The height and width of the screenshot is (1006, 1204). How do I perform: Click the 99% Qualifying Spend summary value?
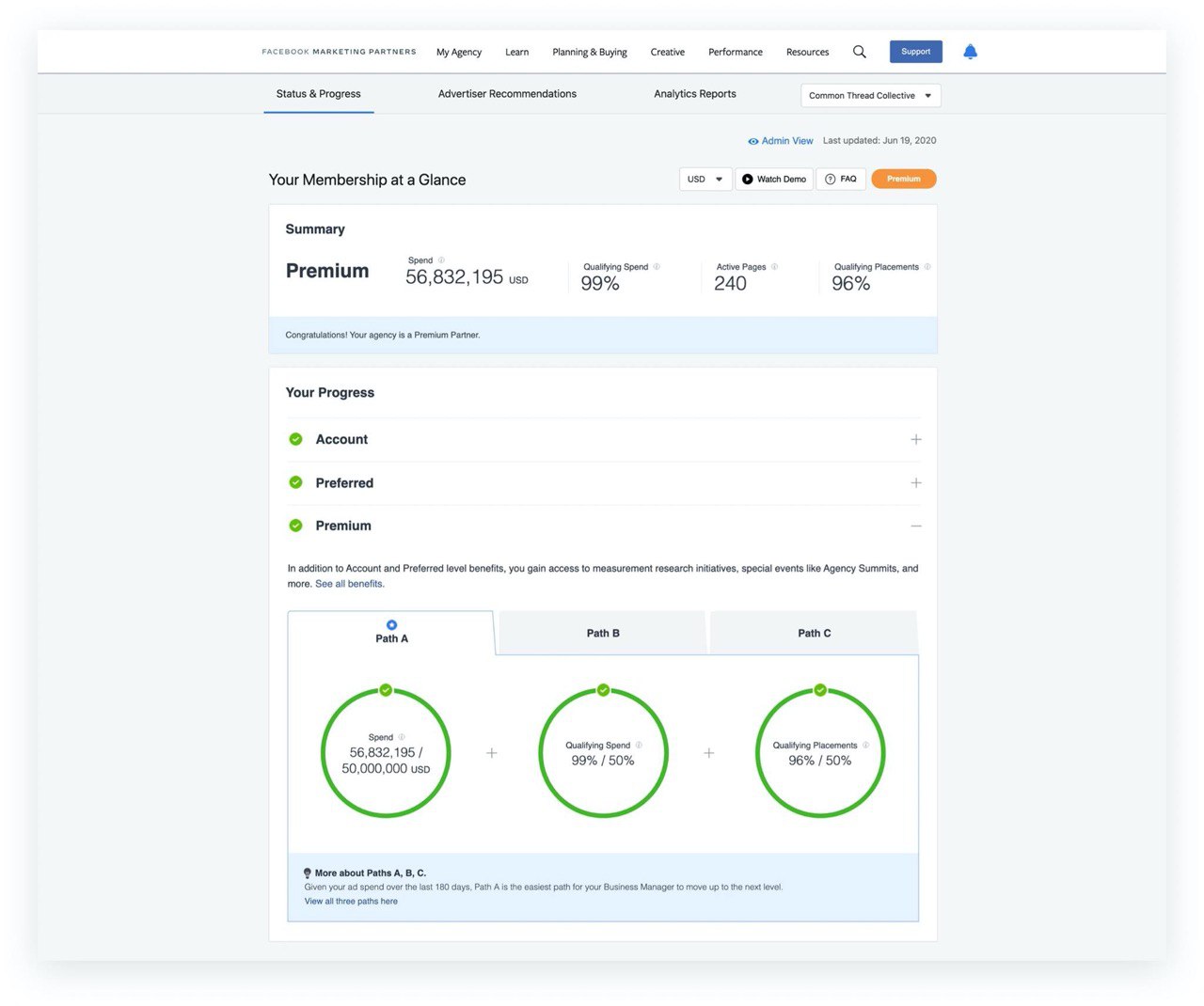pos(600,284)
